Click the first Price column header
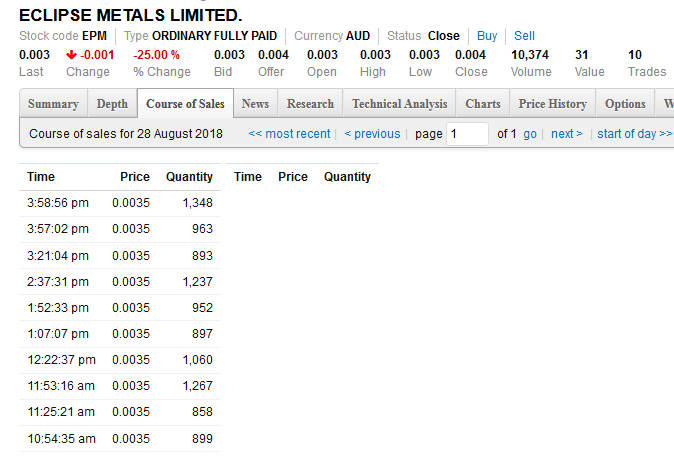The image size is (674, 460). 135,177
